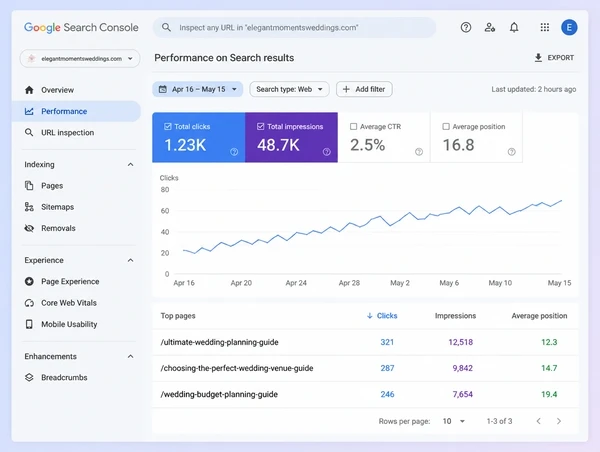Open the account avatar labeled E
The height and width of the screenshot is (452, 600).
point(569,27)
